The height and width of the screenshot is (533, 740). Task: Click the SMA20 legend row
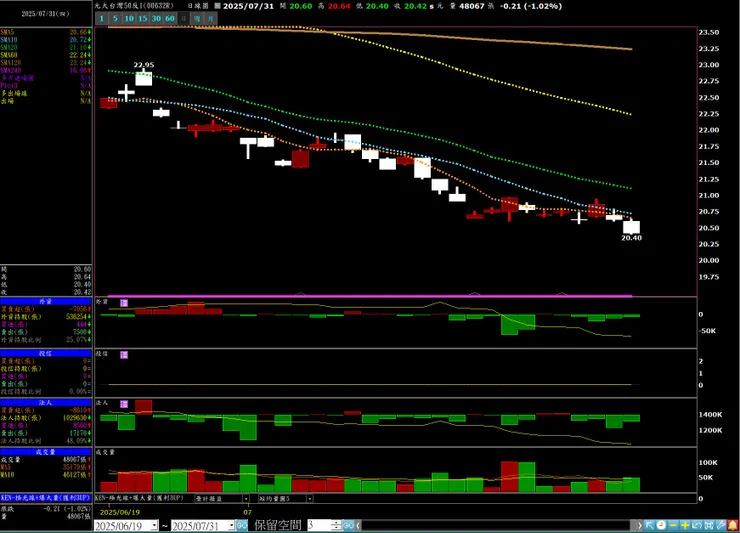coord(46,47)
